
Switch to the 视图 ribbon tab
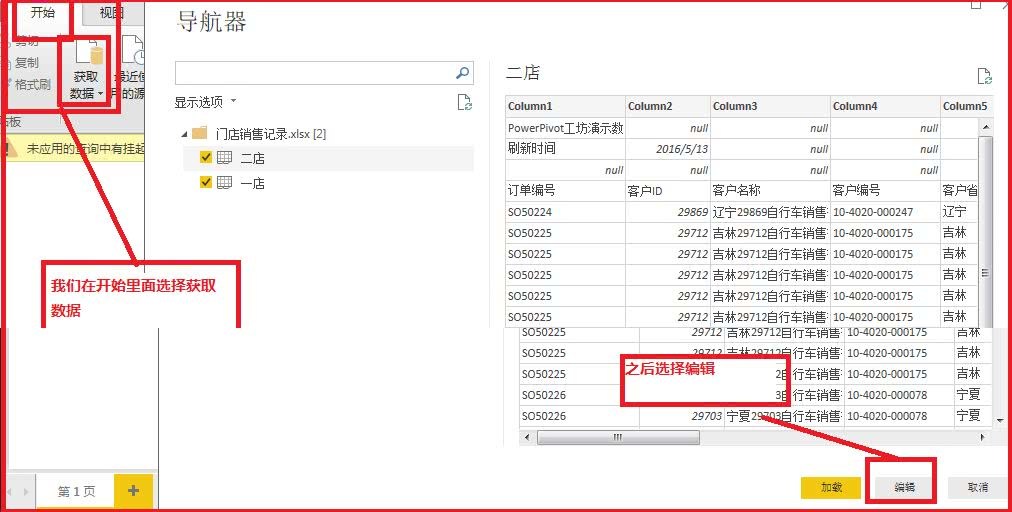pyautogui.click(x=111, y=13)
